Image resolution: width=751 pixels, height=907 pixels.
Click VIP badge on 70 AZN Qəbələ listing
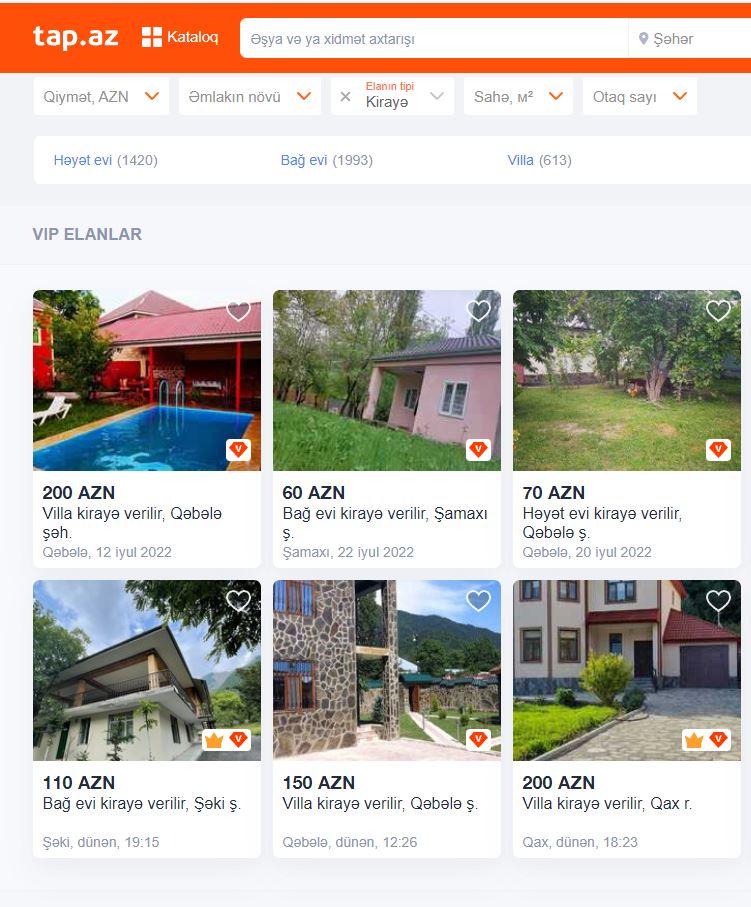coord(719,449)
